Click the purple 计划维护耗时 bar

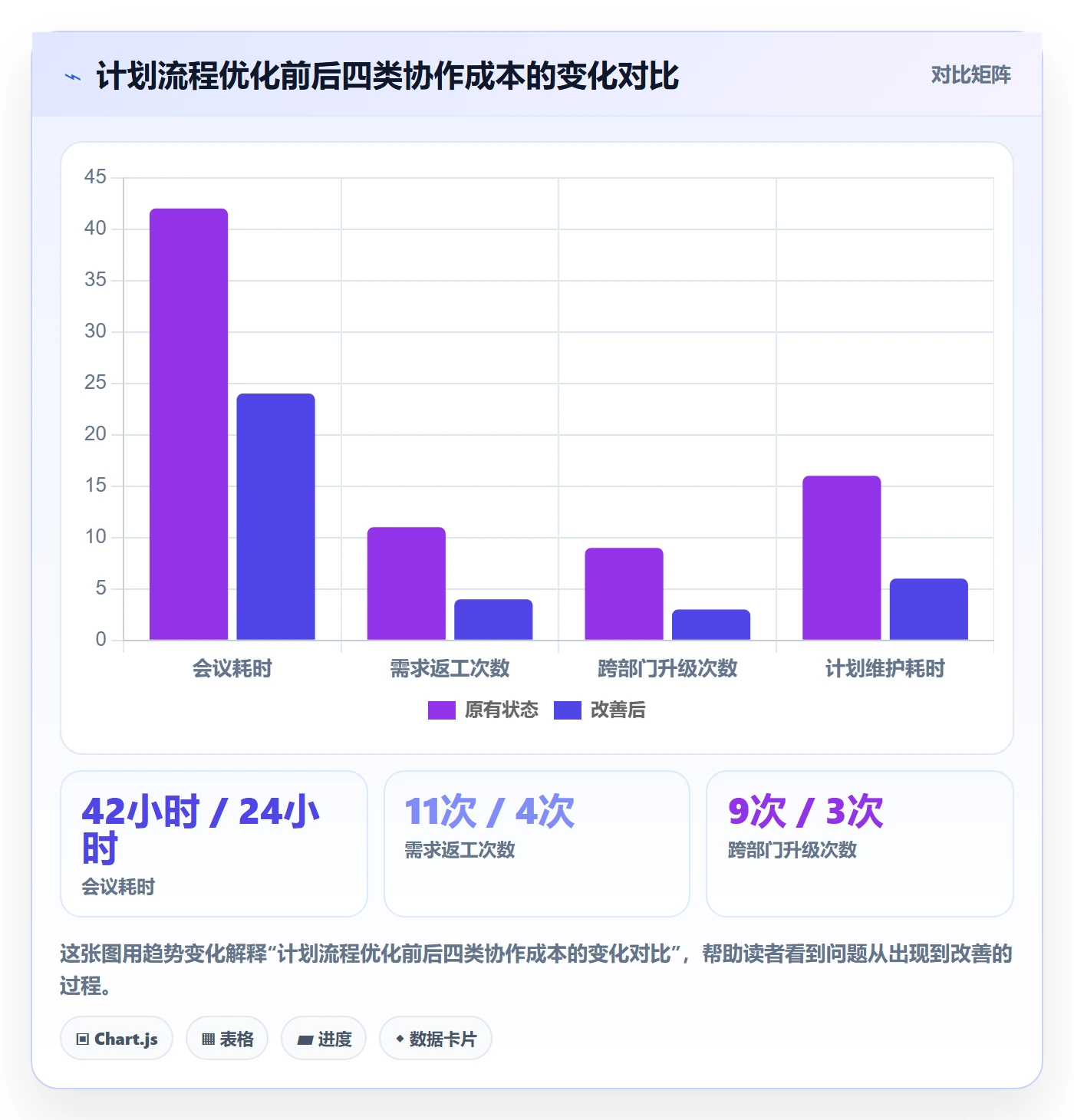click(x=842, y=558)
